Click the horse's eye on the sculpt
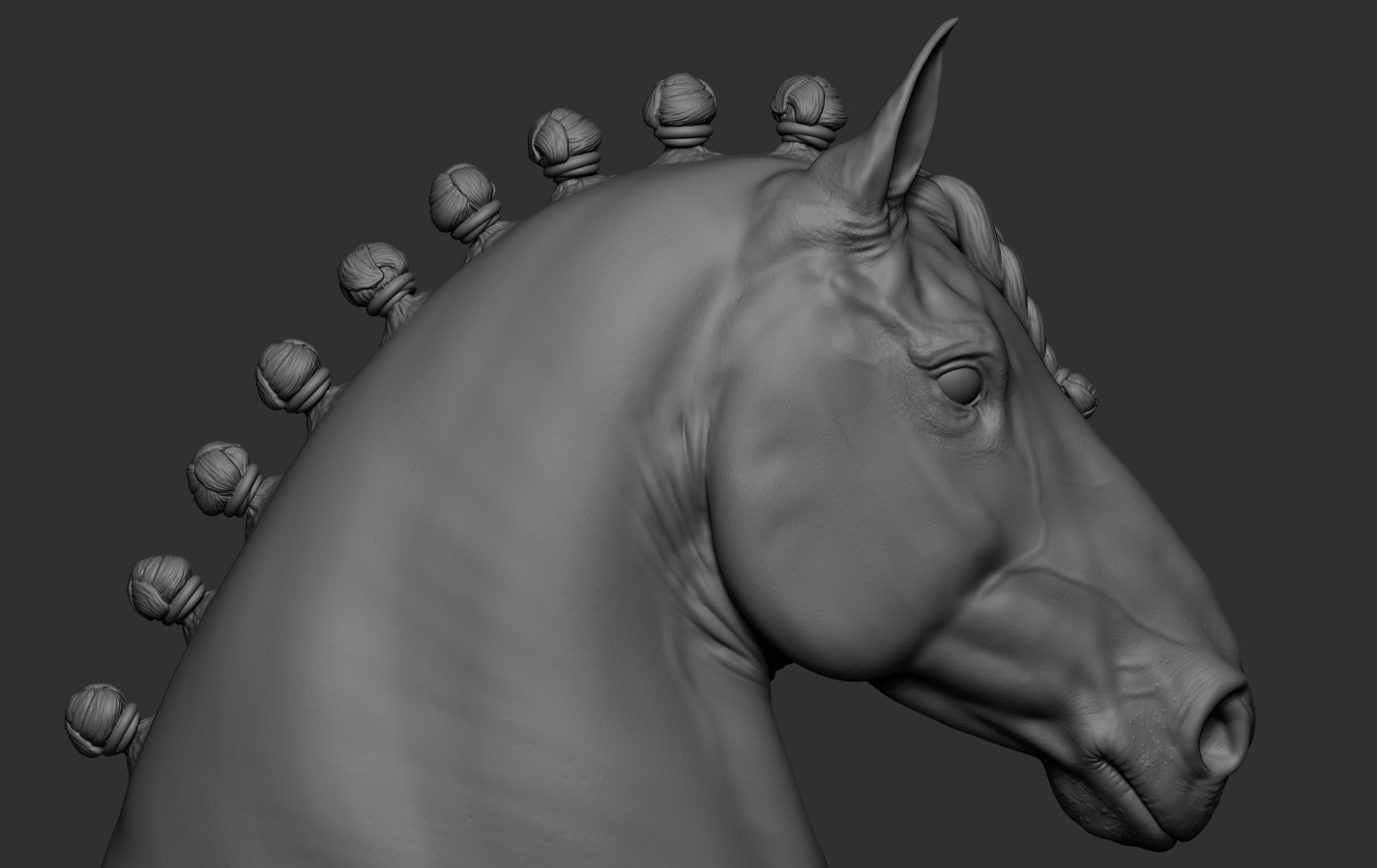Image resolution: width=1377 pixels, height=868 pixels. coord(960,385)
